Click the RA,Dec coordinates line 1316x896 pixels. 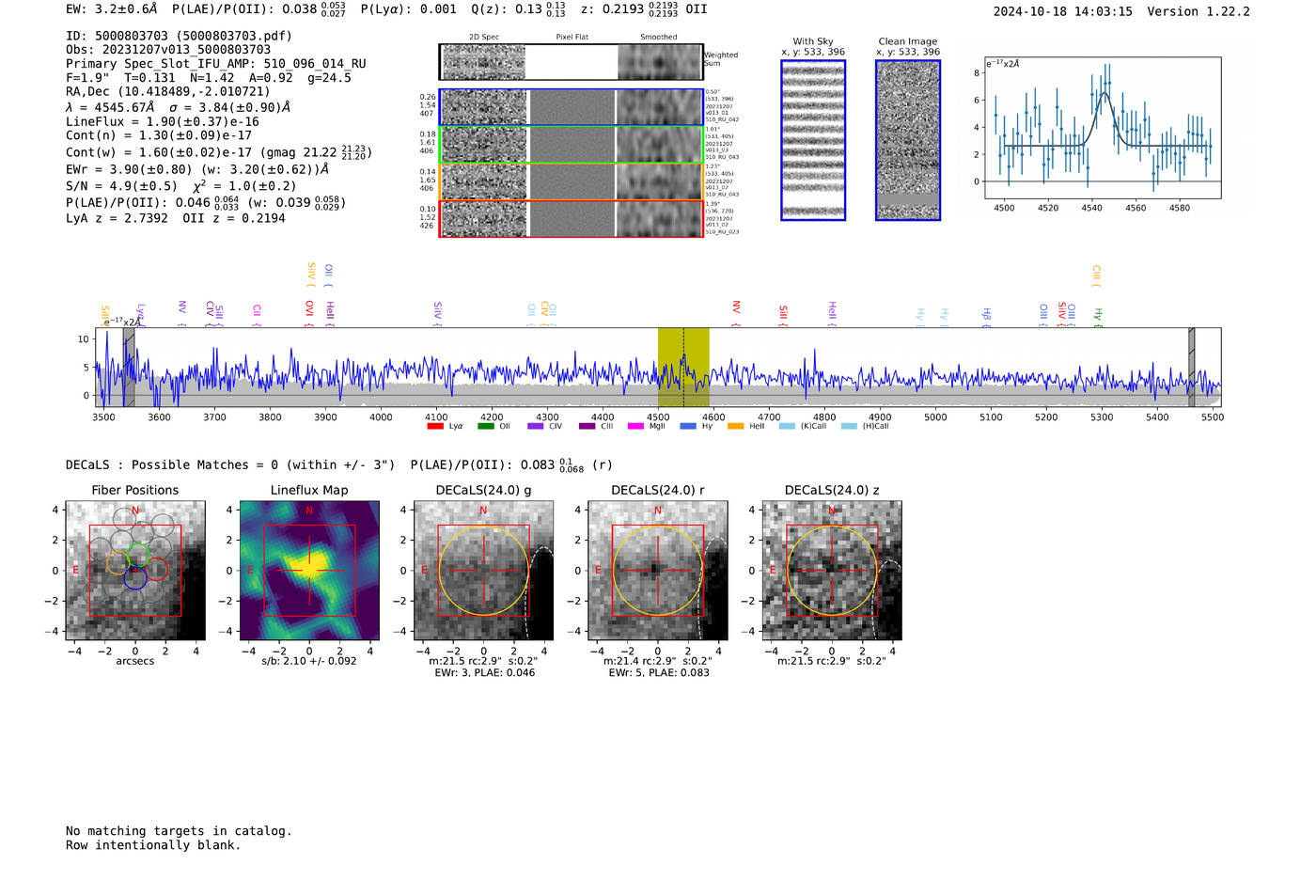(168, 91)
